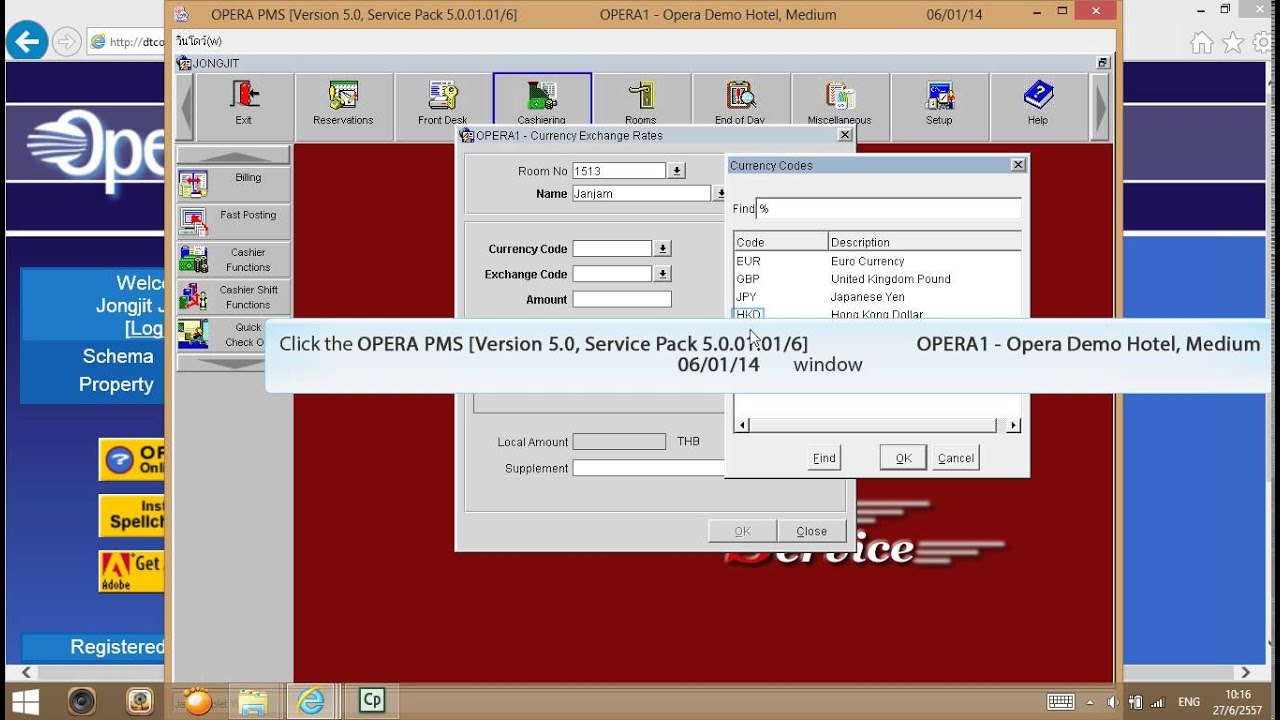
Task: Click the toolbar left scroll arrow
Action: pos(185,106)
